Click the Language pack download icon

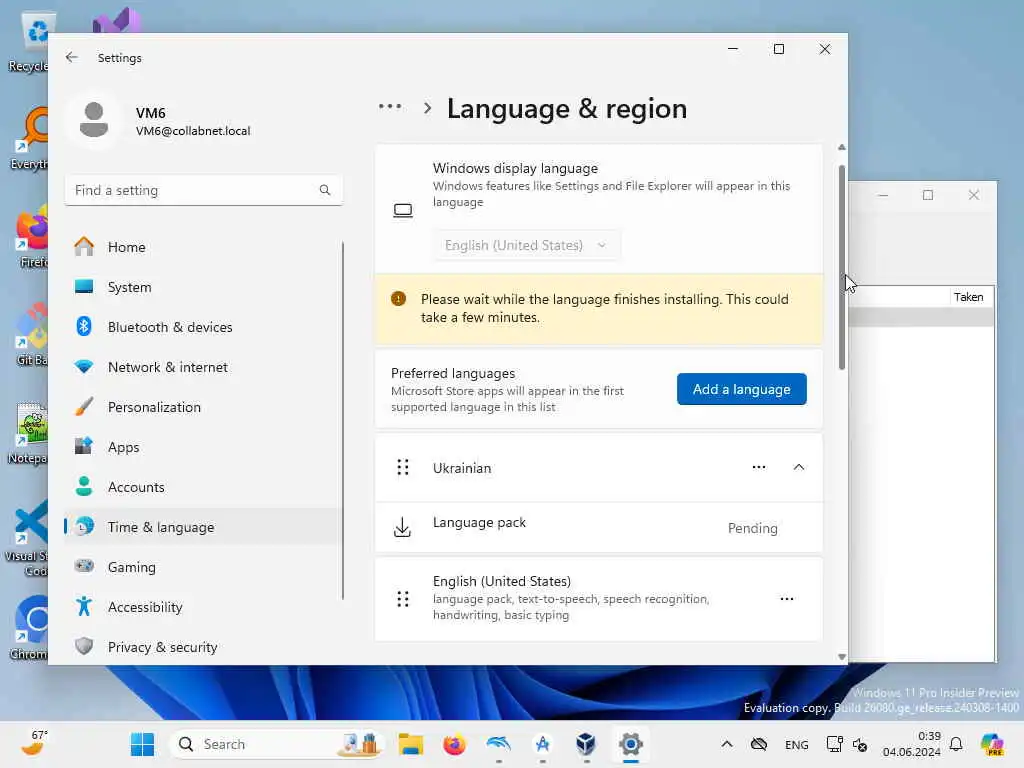403,527
